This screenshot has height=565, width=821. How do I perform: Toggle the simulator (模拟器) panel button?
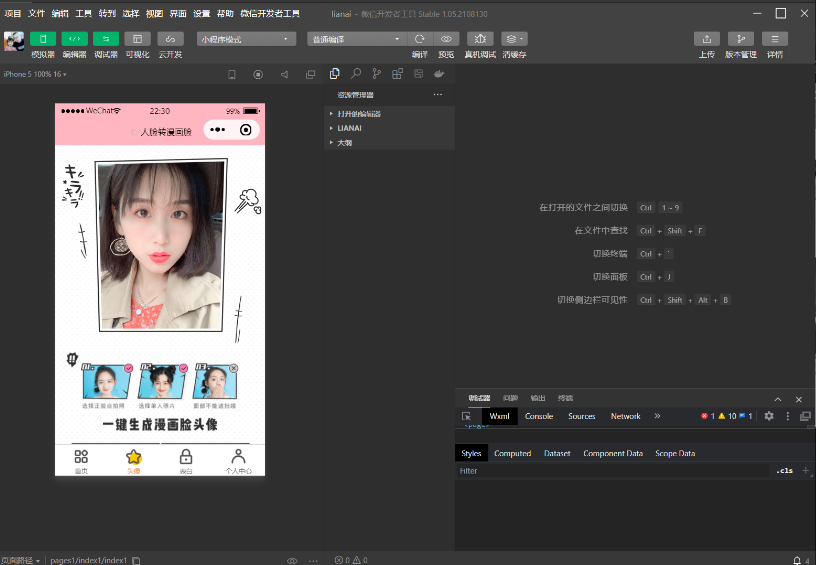[x=43, y=39]
